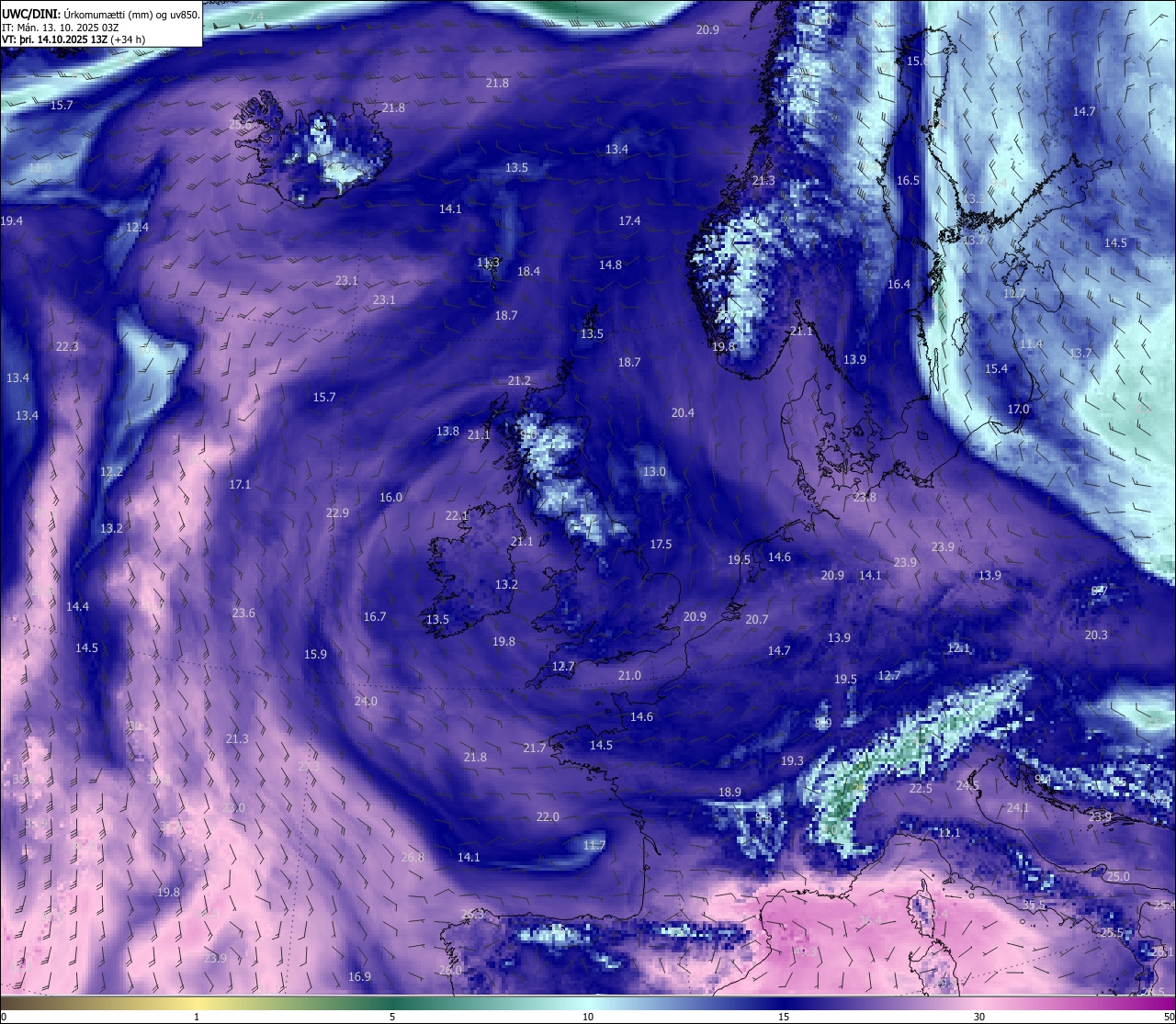
Task: Click the 21.2 value label
Action: click(519, 381)
